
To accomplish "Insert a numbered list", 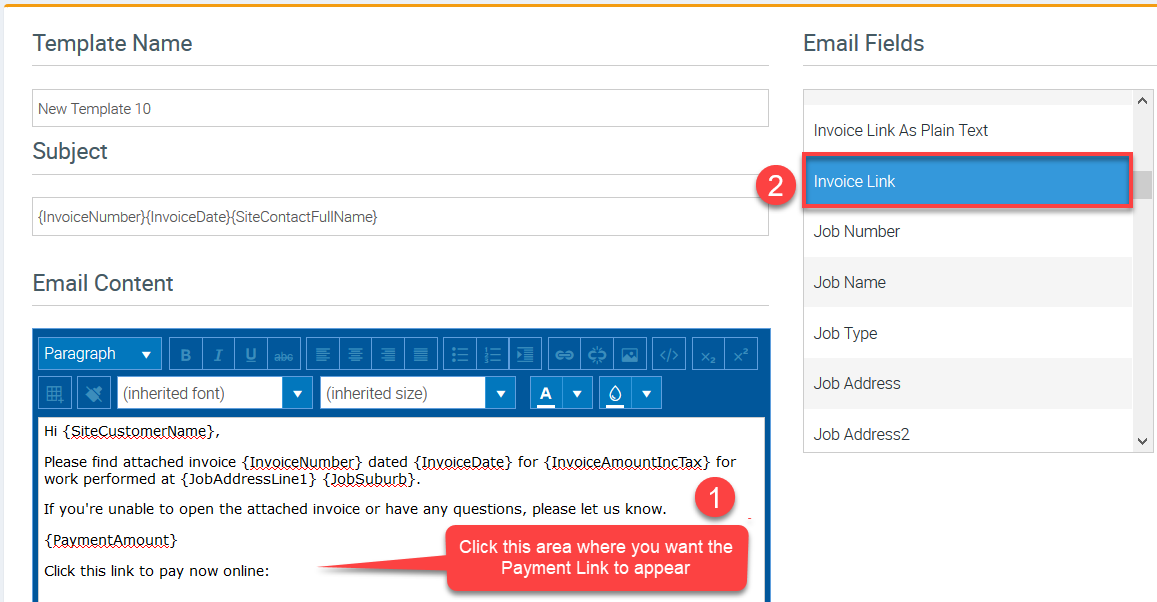I will coord(492,354).
